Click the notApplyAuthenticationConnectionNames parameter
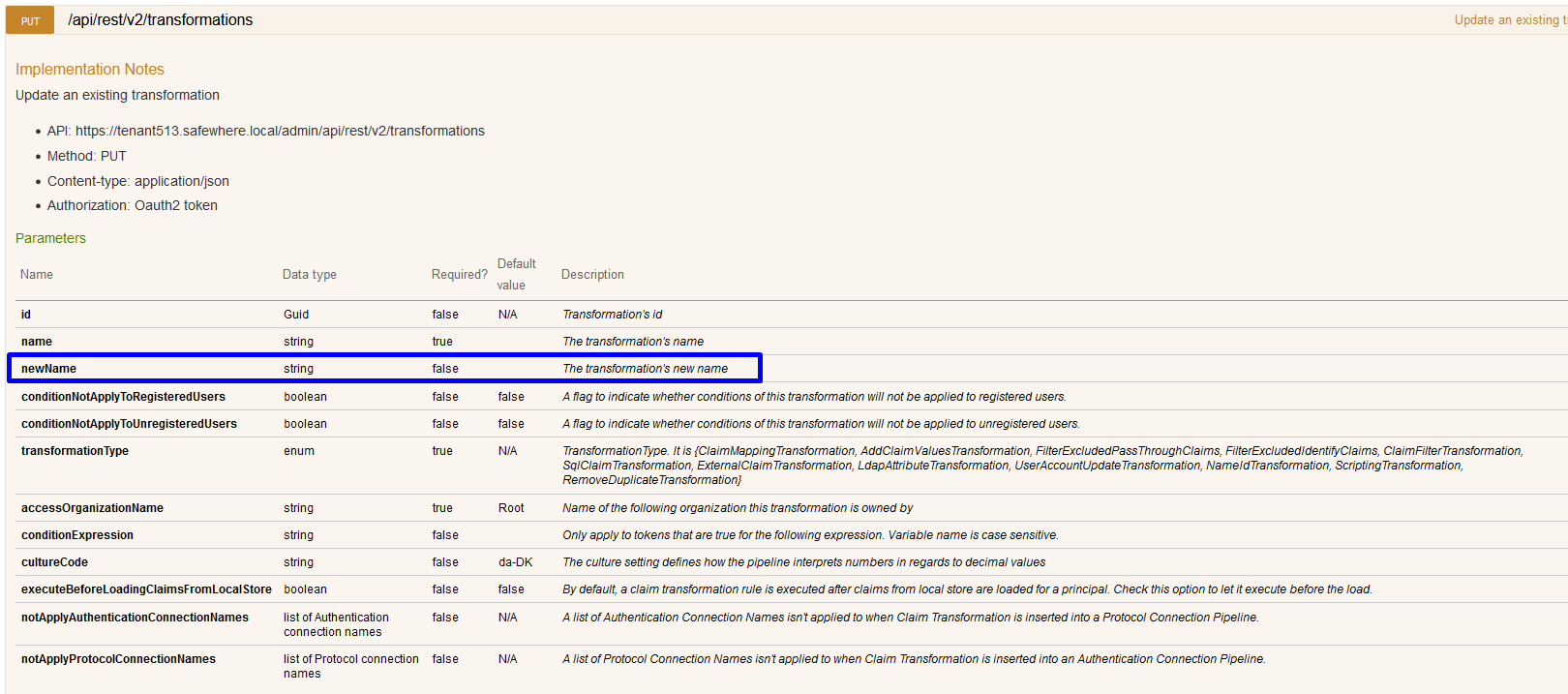This screenshot has width=1568, height=694. 135,618
